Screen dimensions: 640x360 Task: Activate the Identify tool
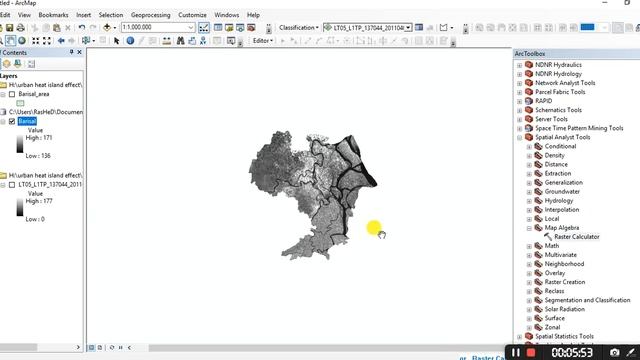tap(130, 41)
